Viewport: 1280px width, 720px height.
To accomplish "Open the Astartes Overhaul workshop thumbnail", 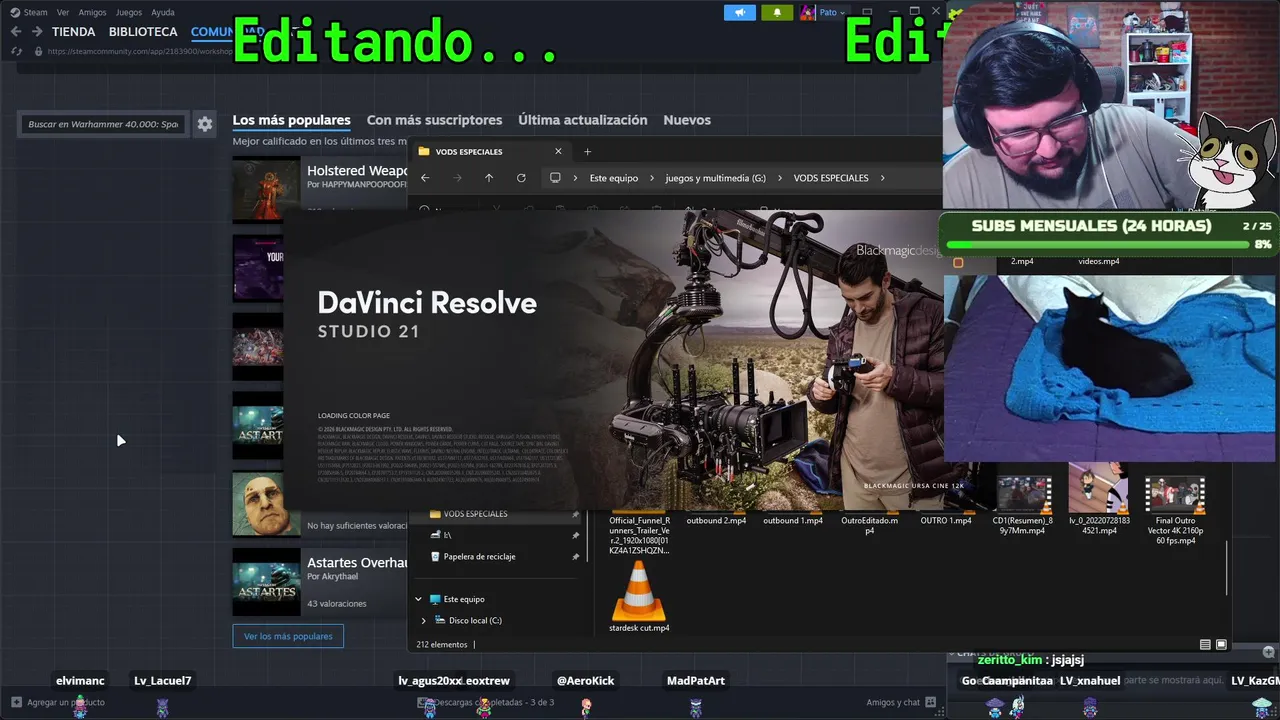I will tap(266, 582).
